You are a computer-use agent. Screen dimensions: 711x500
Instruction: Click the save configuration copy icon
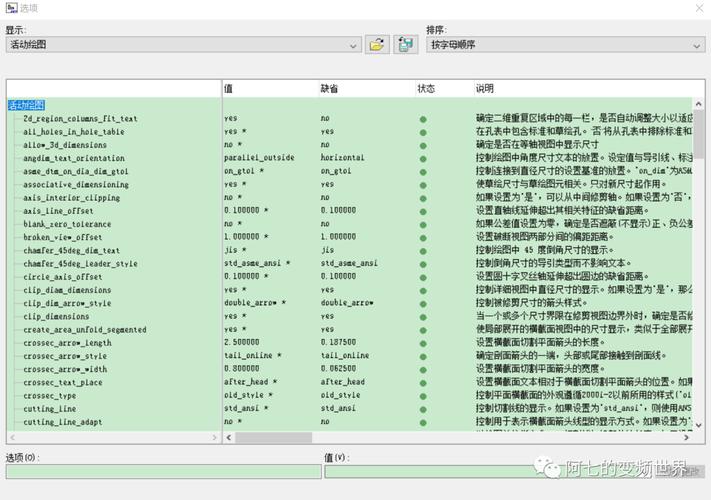(x=406, y=44)
